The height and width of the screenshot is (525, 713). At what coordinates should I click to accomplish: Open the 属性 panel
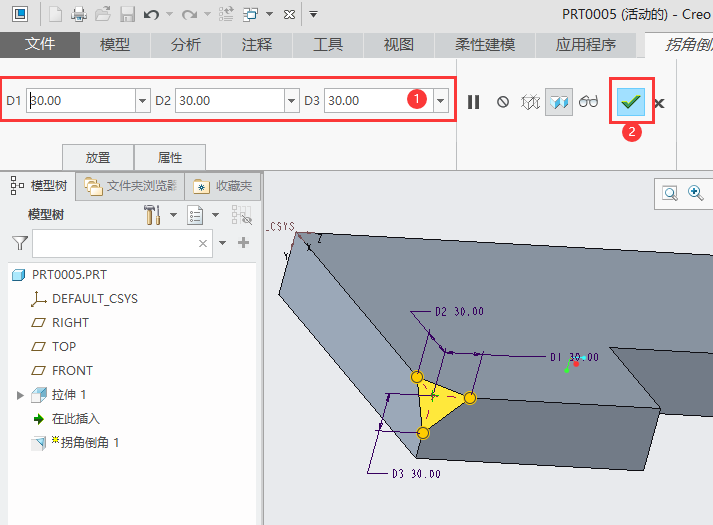tap(170, 157)
